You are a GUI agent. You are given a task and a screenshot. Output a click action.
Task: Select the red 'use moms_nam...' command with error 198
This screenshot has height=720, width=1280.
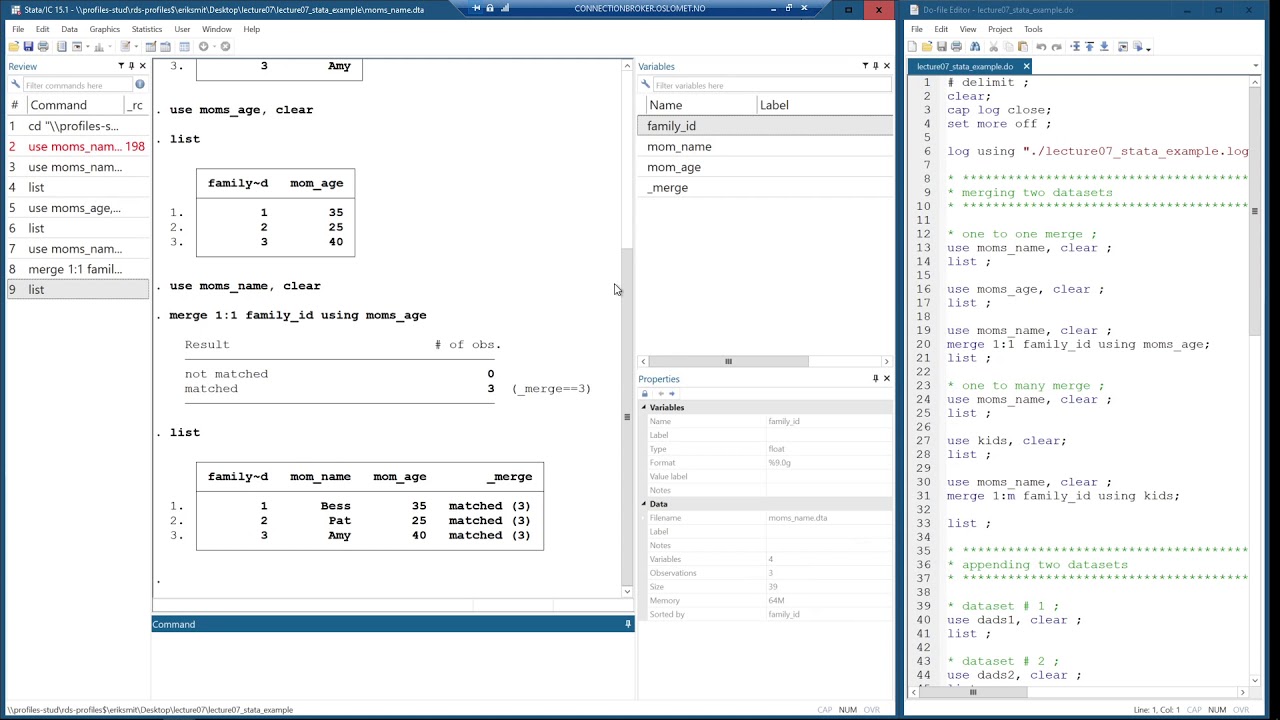76,146
